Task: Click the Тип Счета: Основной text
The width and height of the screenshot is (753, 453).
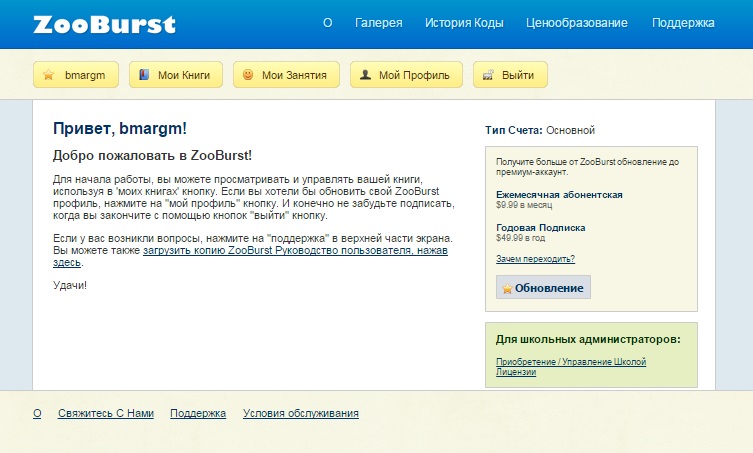Action: 540,130
